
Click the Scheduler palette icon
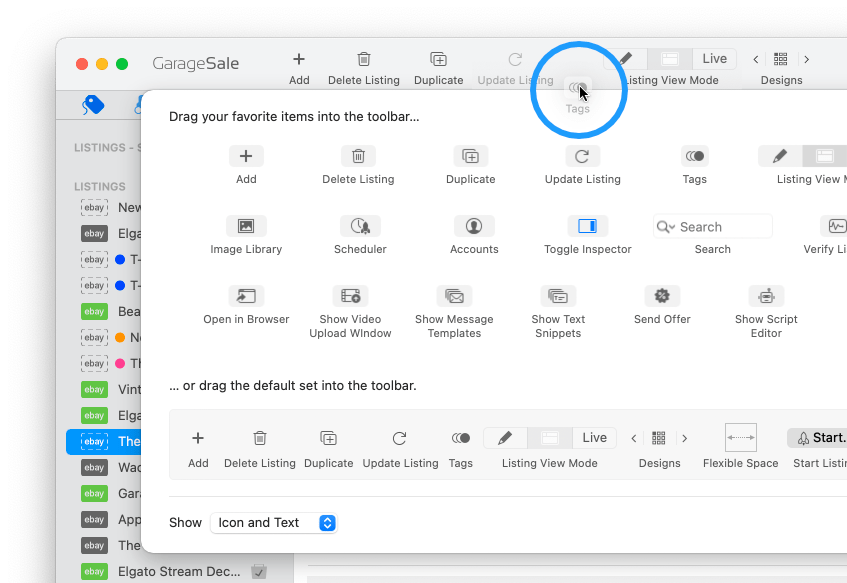click(x=360, y=226)
